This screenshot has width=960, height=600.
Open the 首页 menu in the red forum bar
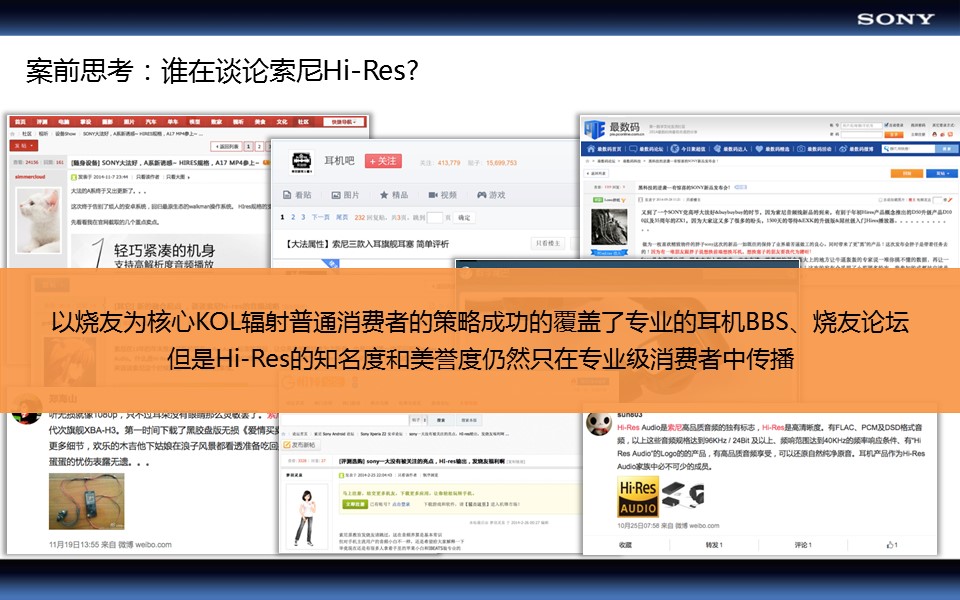tap(20, 122)
